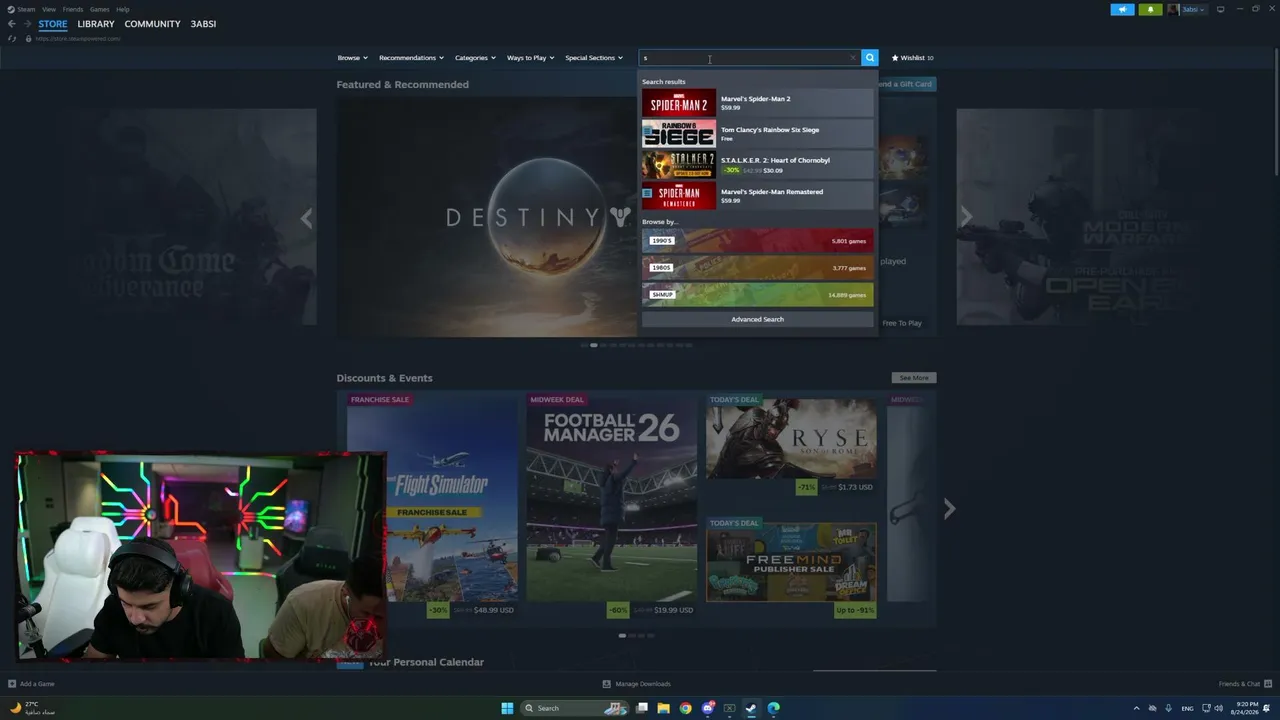
Task: Click Add a Game link
Action: pyautogui.click(x=37, y=684)
